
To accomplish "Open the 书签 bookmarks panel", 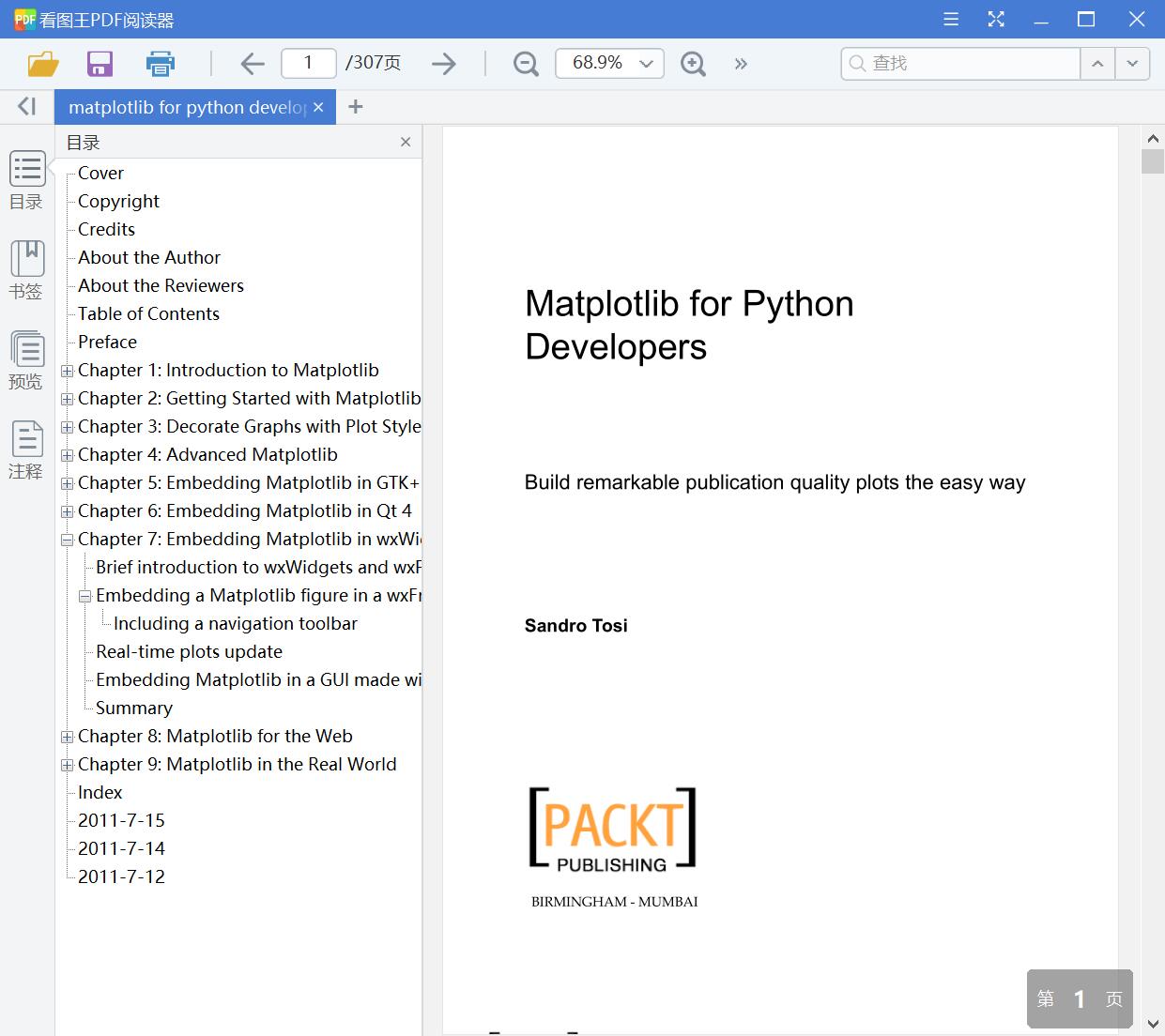I will [26, 269].
